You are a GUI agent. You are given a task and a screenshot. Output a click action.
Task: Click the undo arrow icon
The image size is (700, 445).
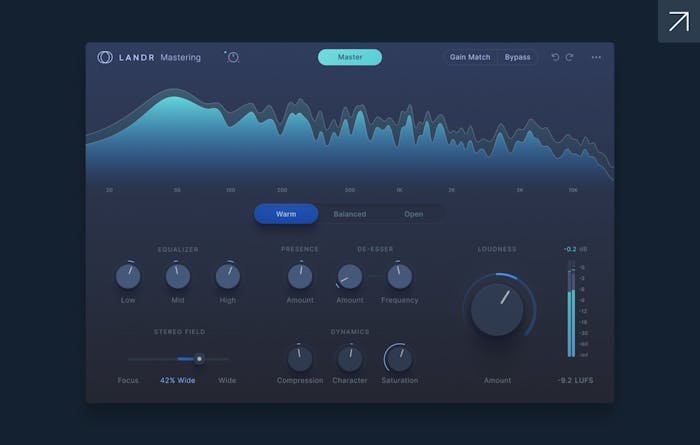coord(556,57)
